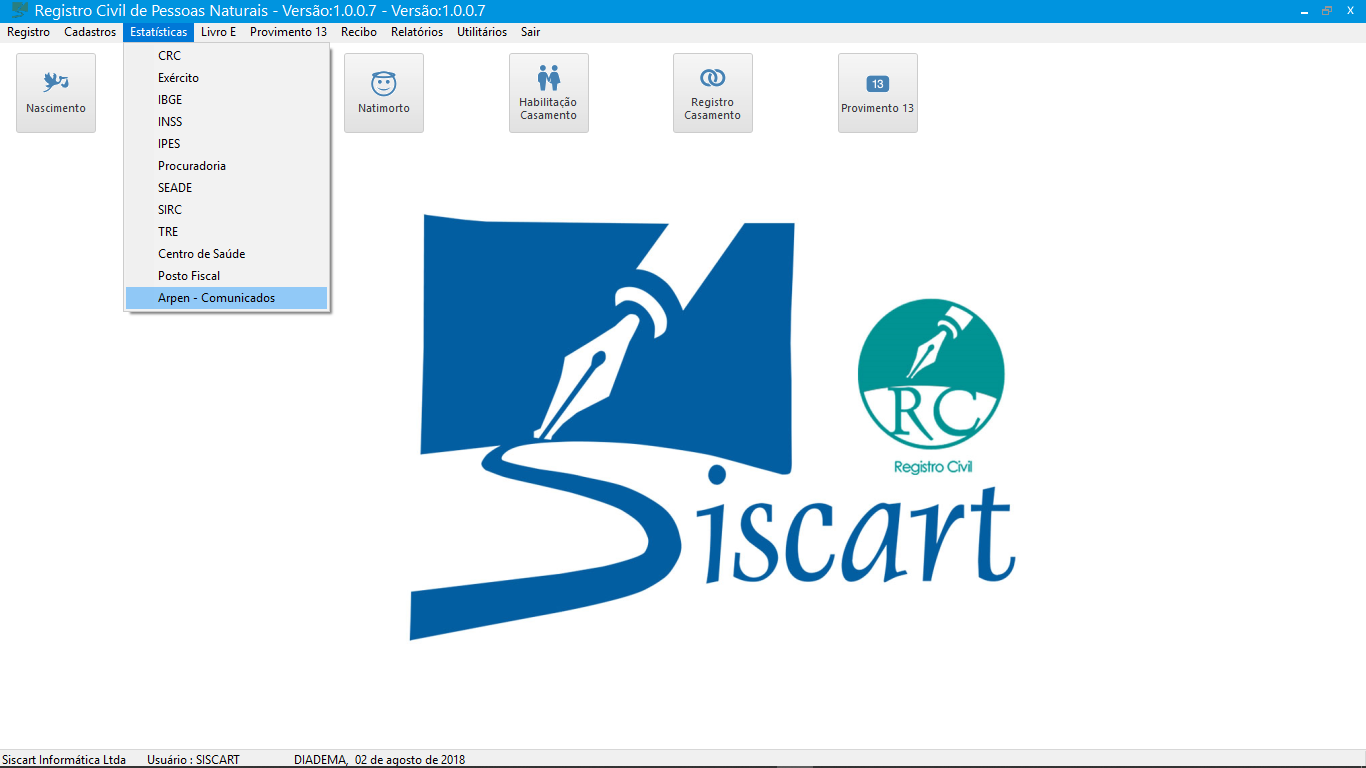Open the Provimento 13 menu bar item
The height and width of the screenshot is (768, 1366).
(x=288, y=32)
